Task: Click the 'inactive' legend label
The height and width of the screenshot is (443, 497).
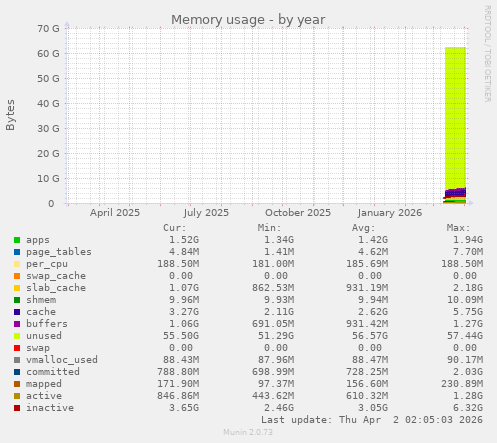Action: 50,408
